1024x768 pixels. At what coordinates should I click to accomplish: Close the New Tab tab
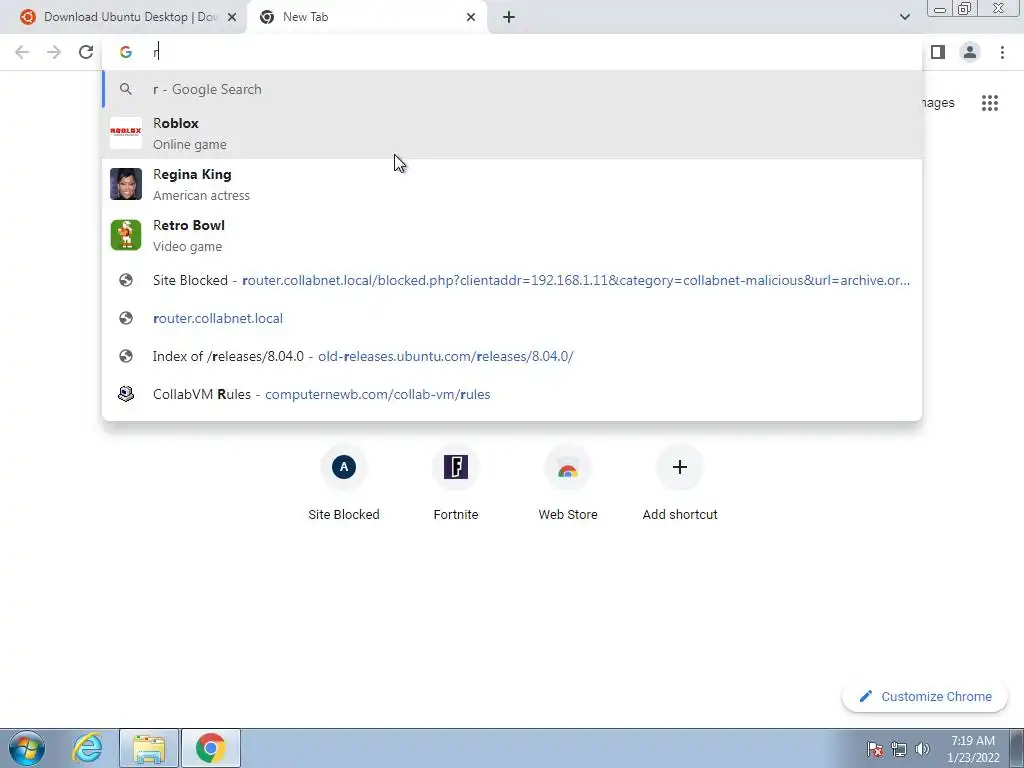click(x=471, y=18)
